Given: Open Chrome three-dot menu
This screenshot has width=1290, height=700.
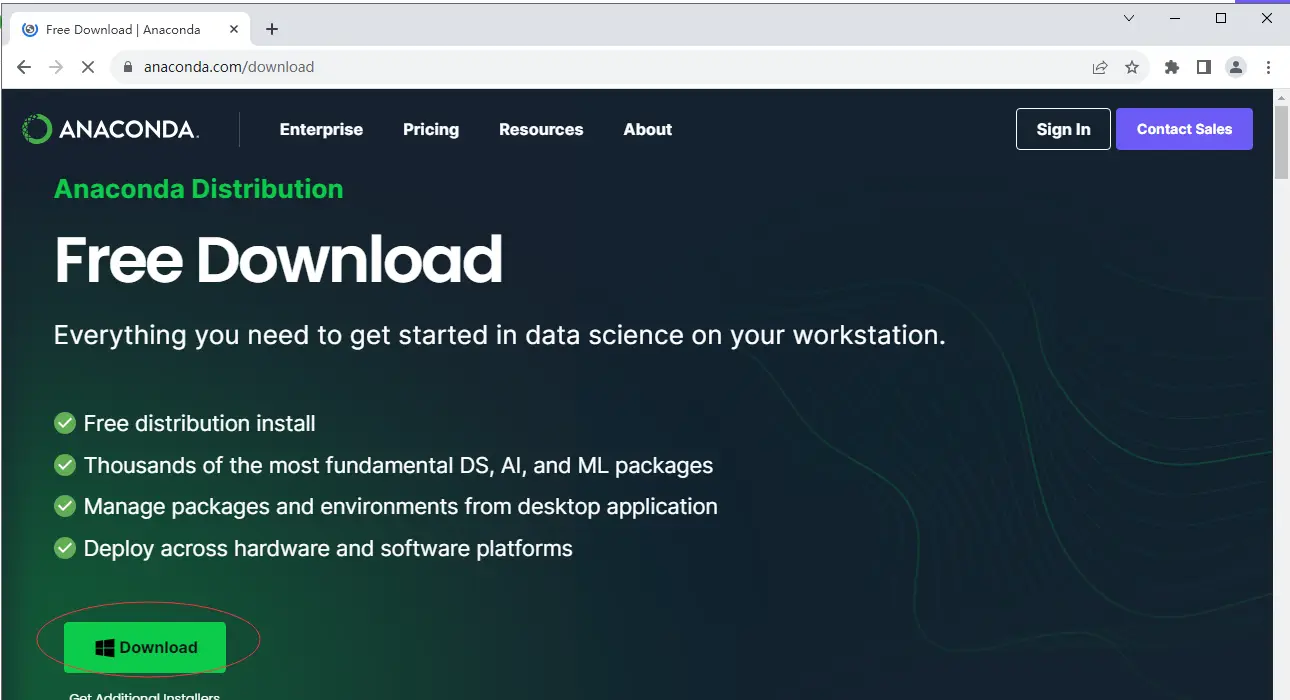Looking at the screenshot, I should tap(1268, 67).
